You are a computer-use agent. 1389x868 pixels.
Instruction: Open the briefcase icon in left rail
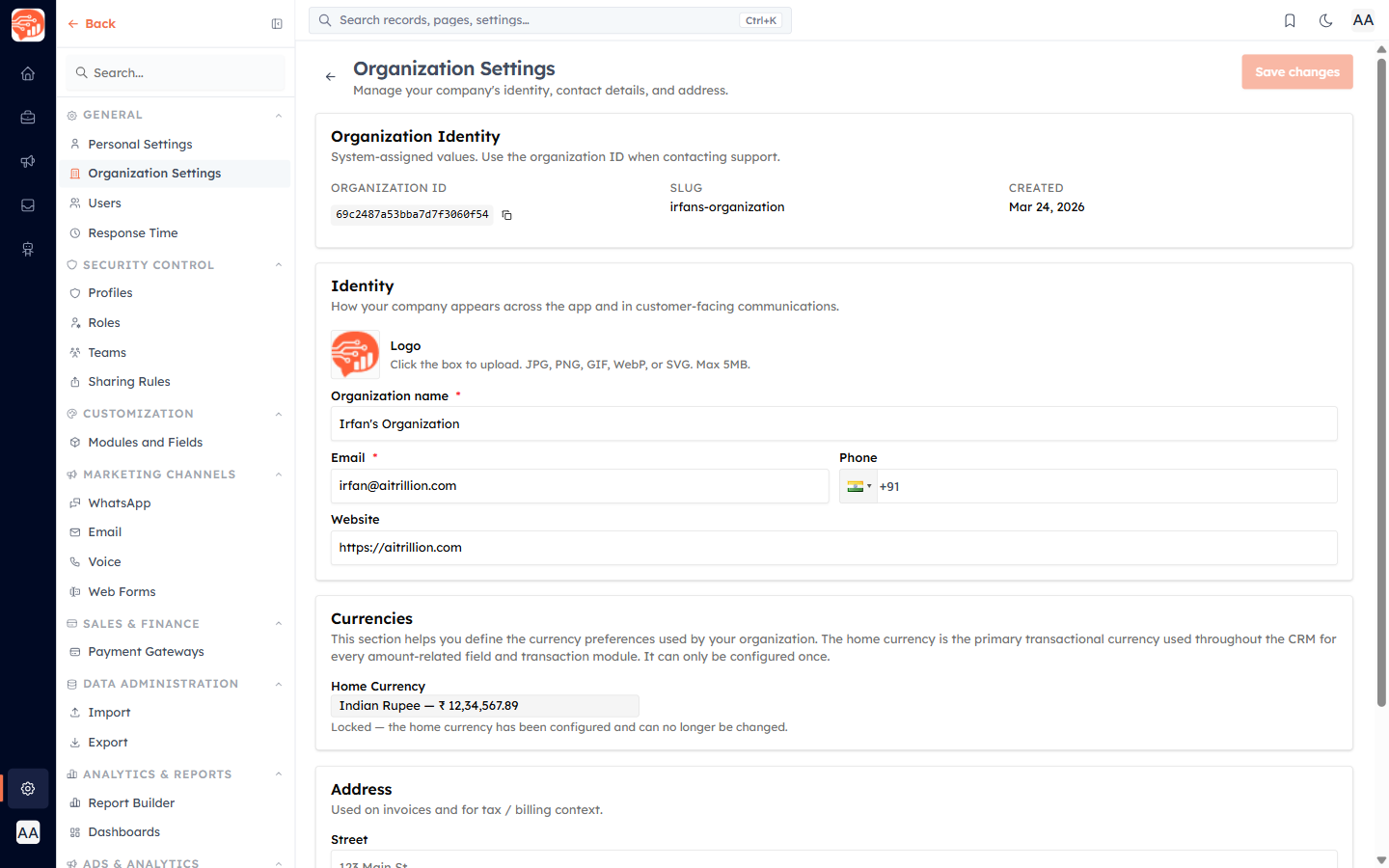[x=28, y=118]
